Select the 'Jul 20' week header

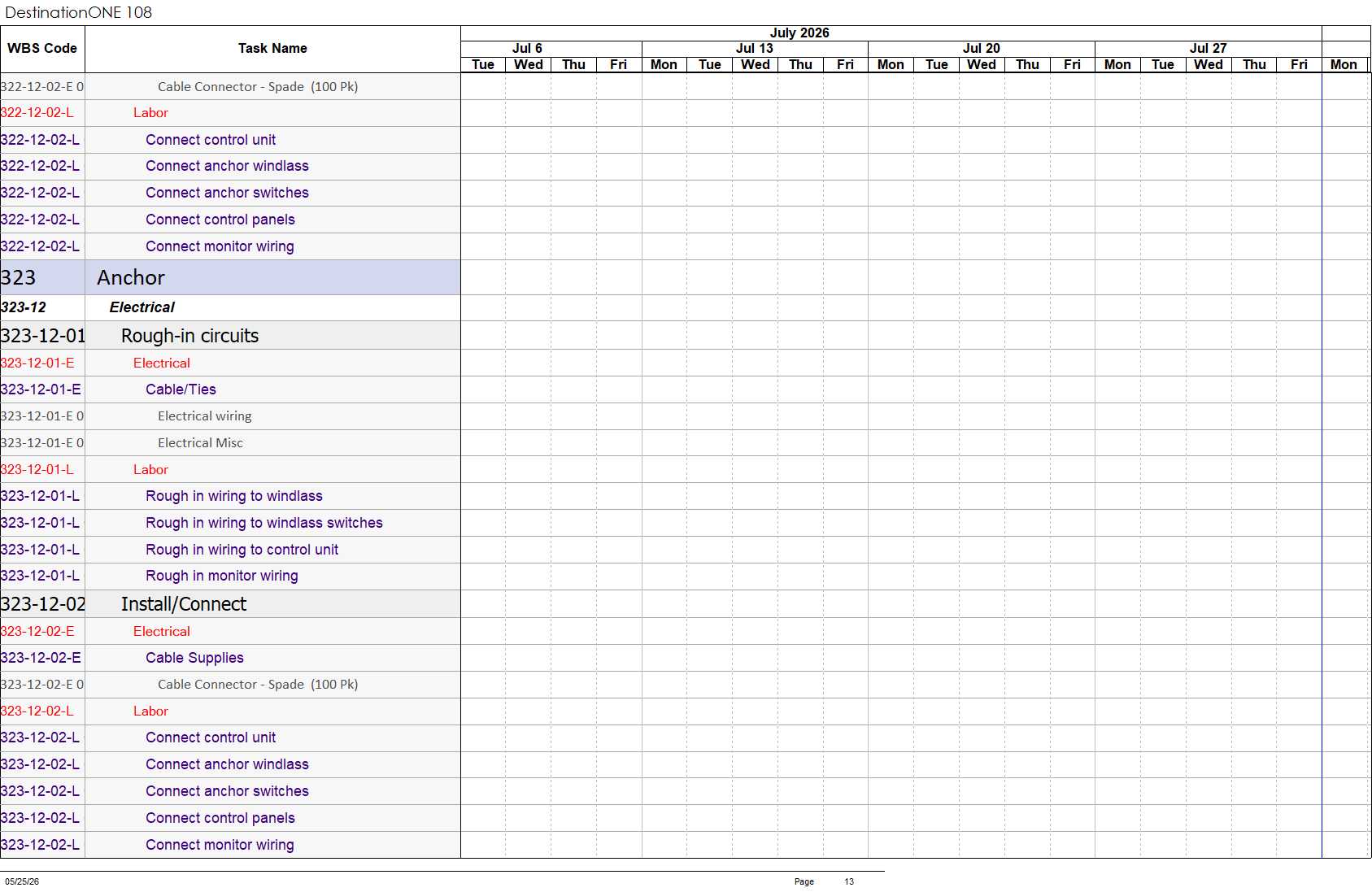click(981, 49)
